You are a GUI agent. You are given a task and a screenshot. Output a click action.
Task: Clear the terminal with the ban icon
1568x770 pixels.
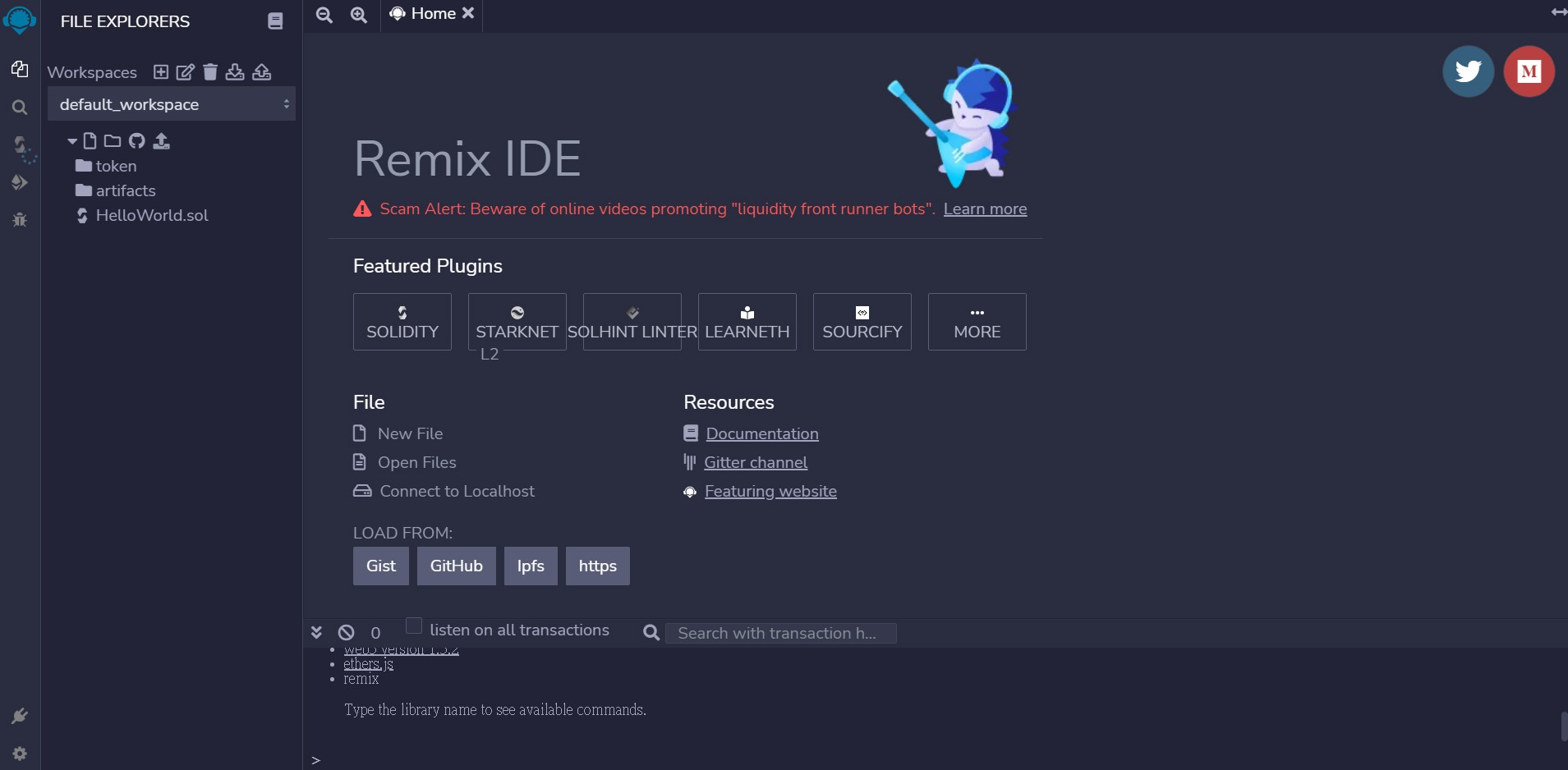(347, 632)
